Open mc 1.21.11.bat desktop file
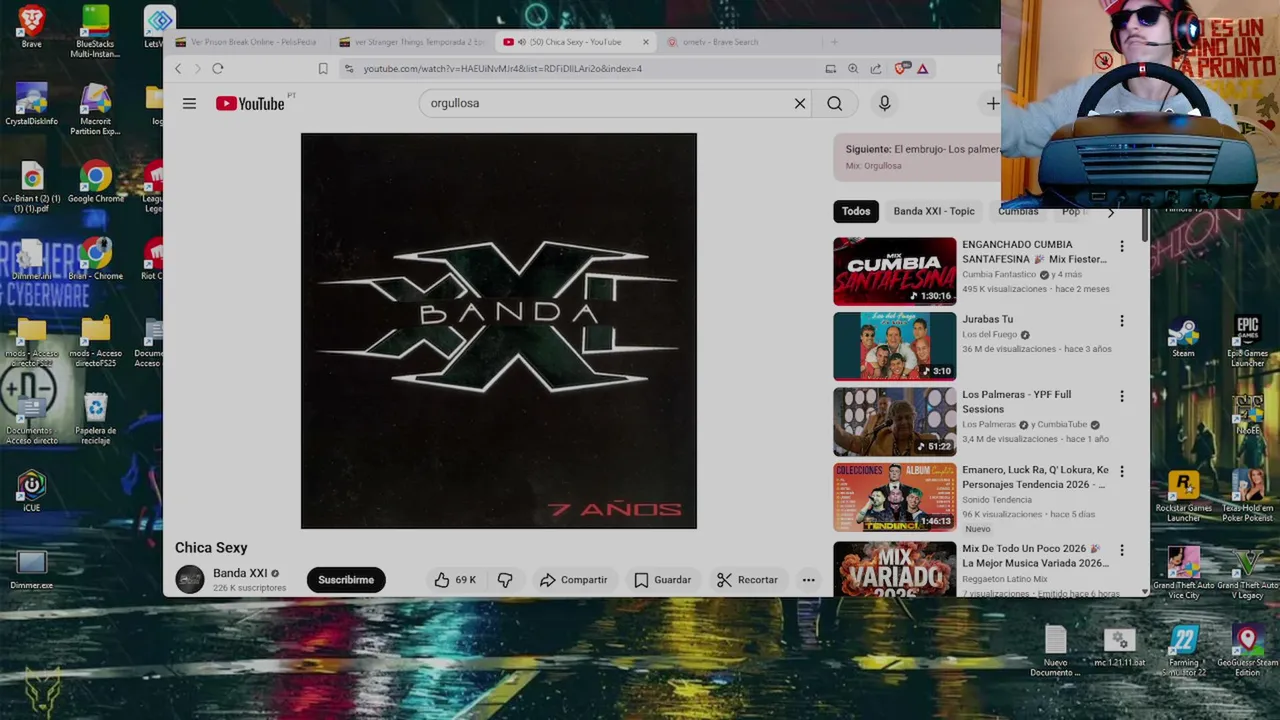 click(1119, 646)
